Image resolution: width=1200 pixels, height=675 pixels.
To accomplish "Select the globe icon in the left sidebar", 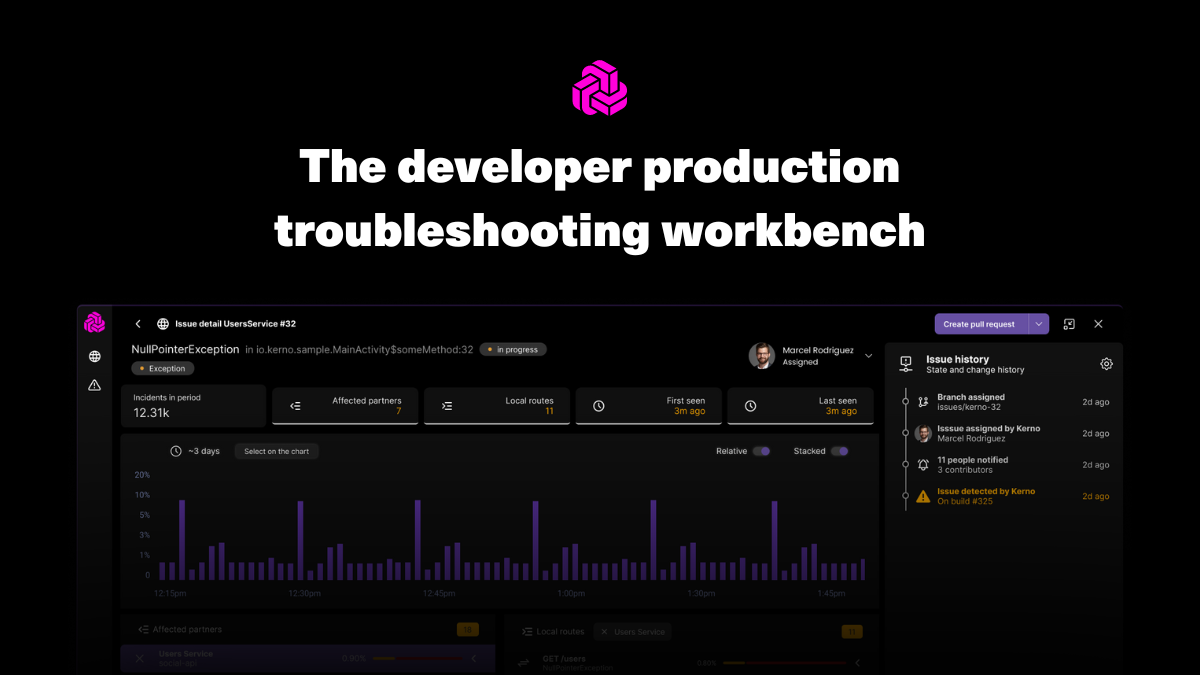I will pos(93,355).
